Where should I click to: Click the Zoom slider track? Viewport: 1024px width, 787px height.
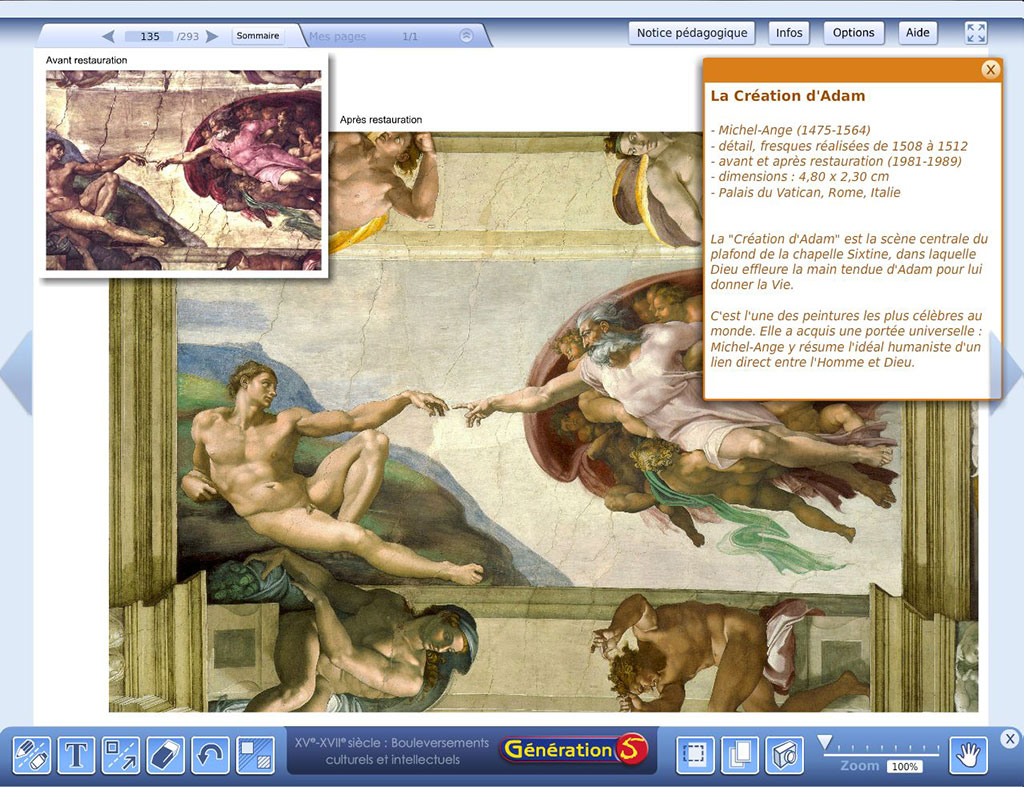[880, 747]
